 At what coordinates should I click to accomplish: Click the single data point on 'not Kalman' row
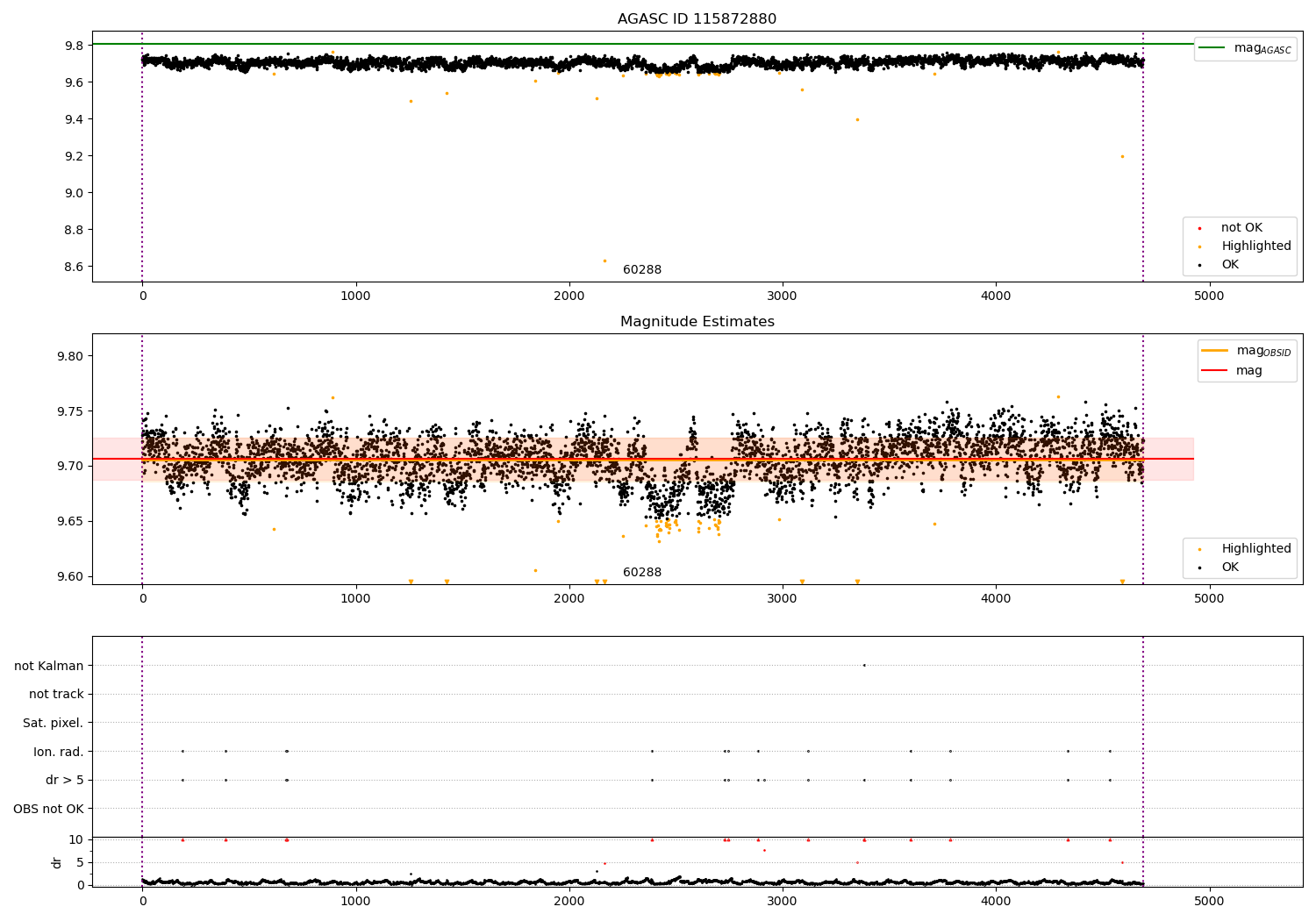(864, 665)
